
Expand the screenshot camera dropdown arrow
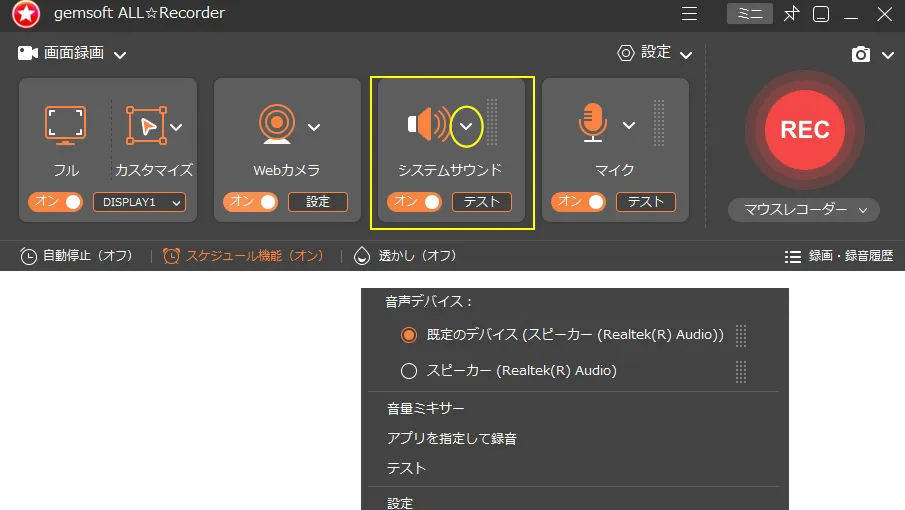pyautogui.click(x=888, y=55)
